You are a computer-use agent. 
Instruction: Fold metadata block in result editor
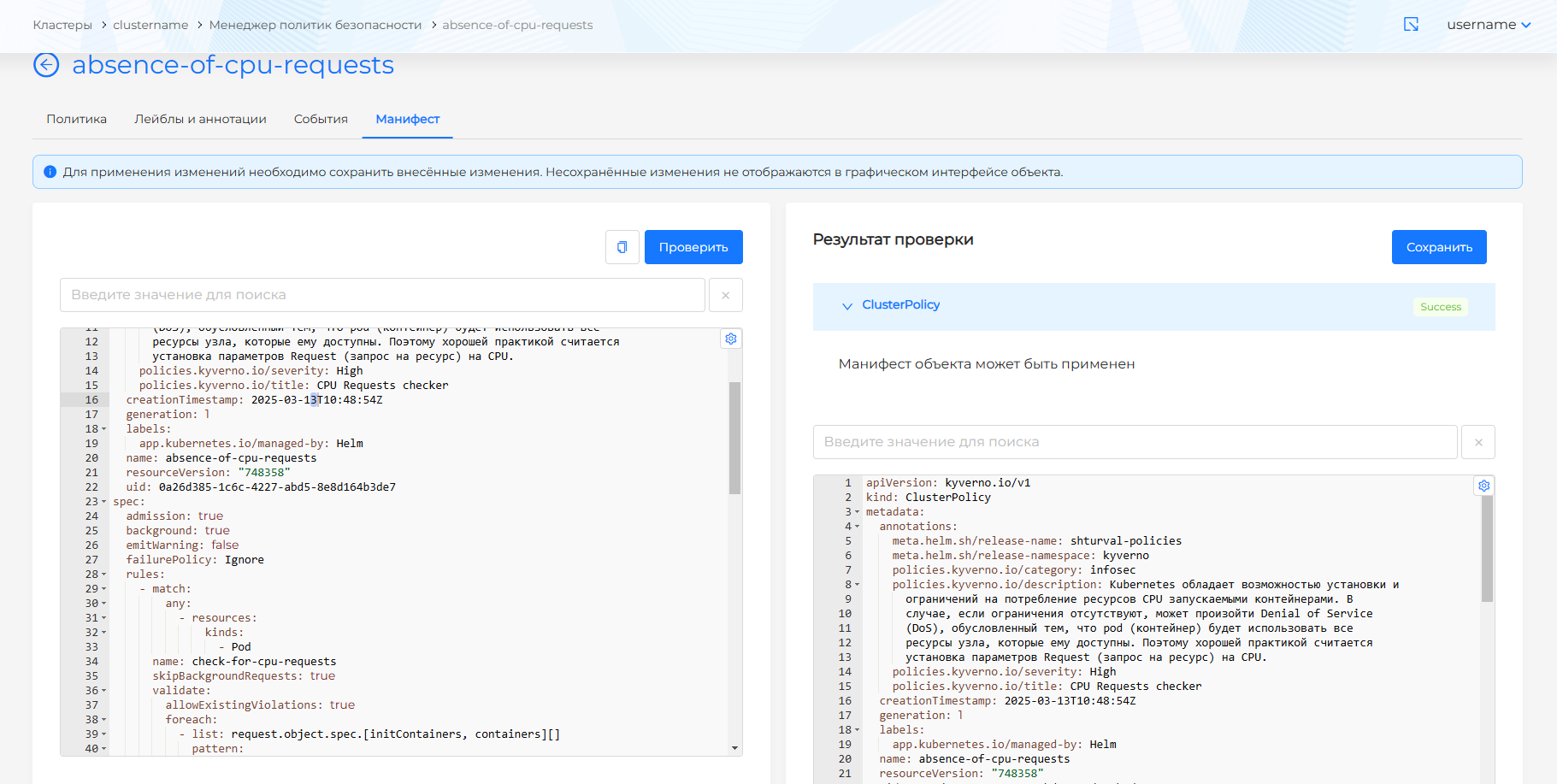858,512
